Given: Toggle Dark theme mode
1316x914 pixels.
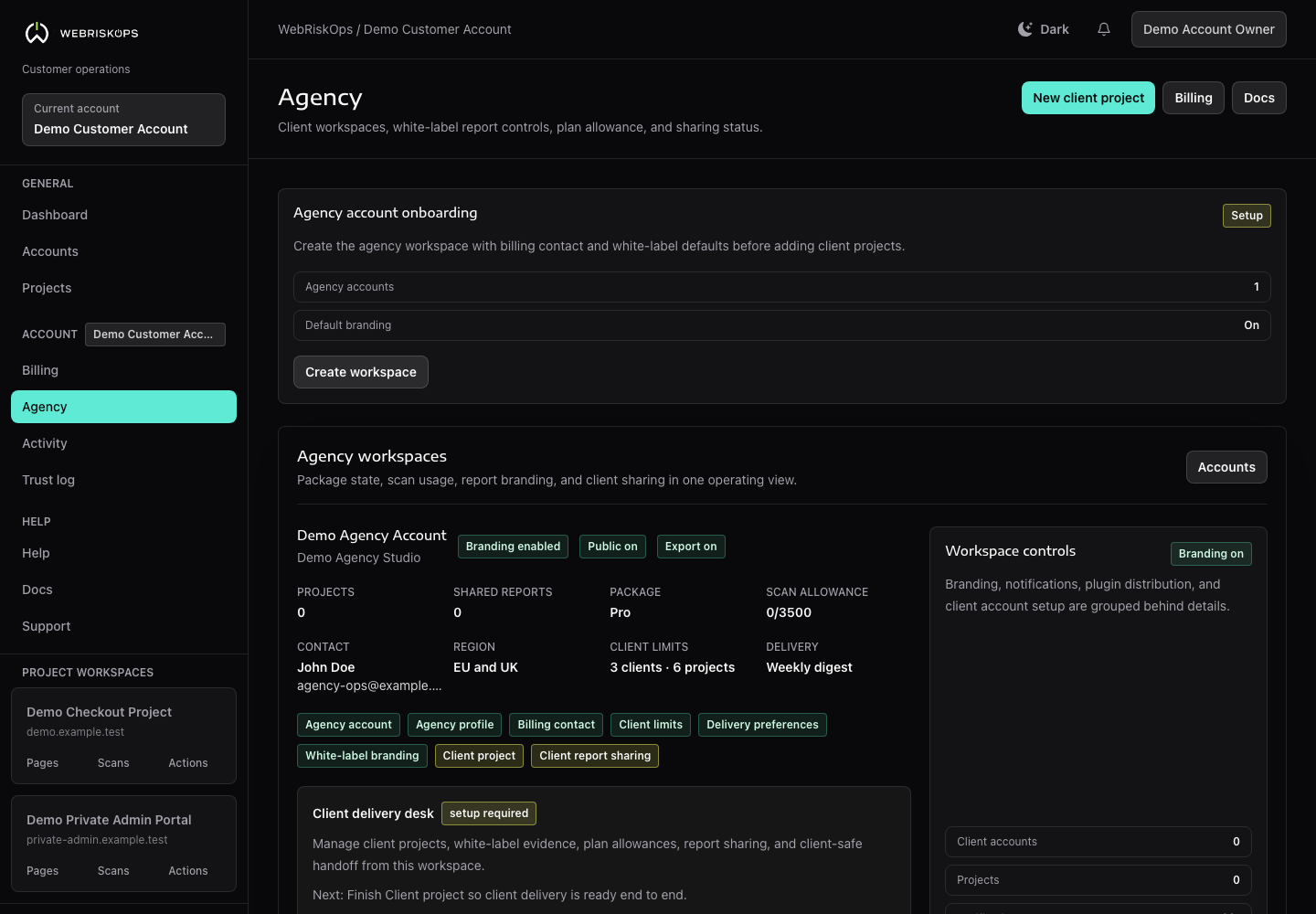Looking at the screenshot, I should point(1044,29).
